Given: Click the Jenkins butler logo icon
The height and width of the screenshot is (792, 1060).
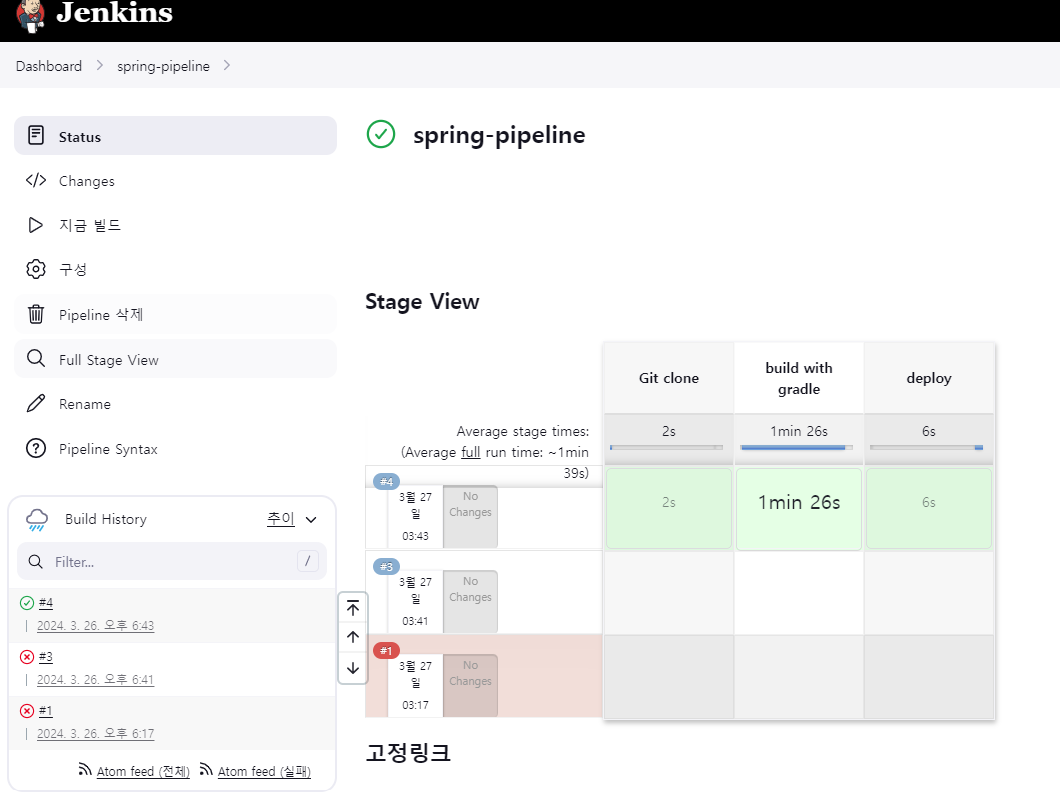Looking at the screenshot, I should [x=30, y=16].
